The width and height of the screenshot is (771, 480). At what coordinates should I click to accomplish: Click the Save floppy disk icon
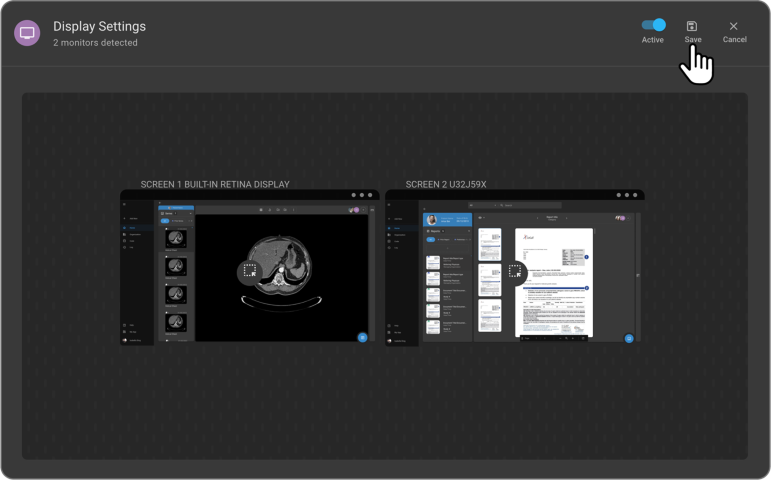point(692,26)
